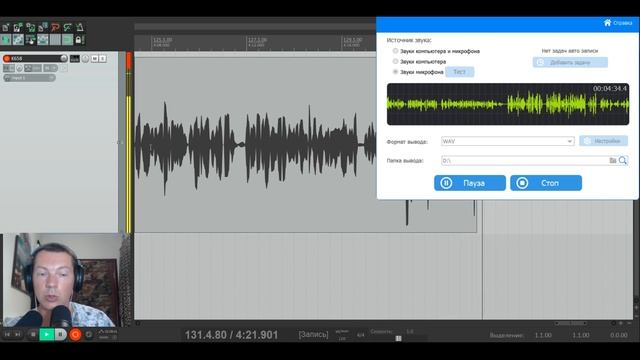Click the track name field

[35, 58]
